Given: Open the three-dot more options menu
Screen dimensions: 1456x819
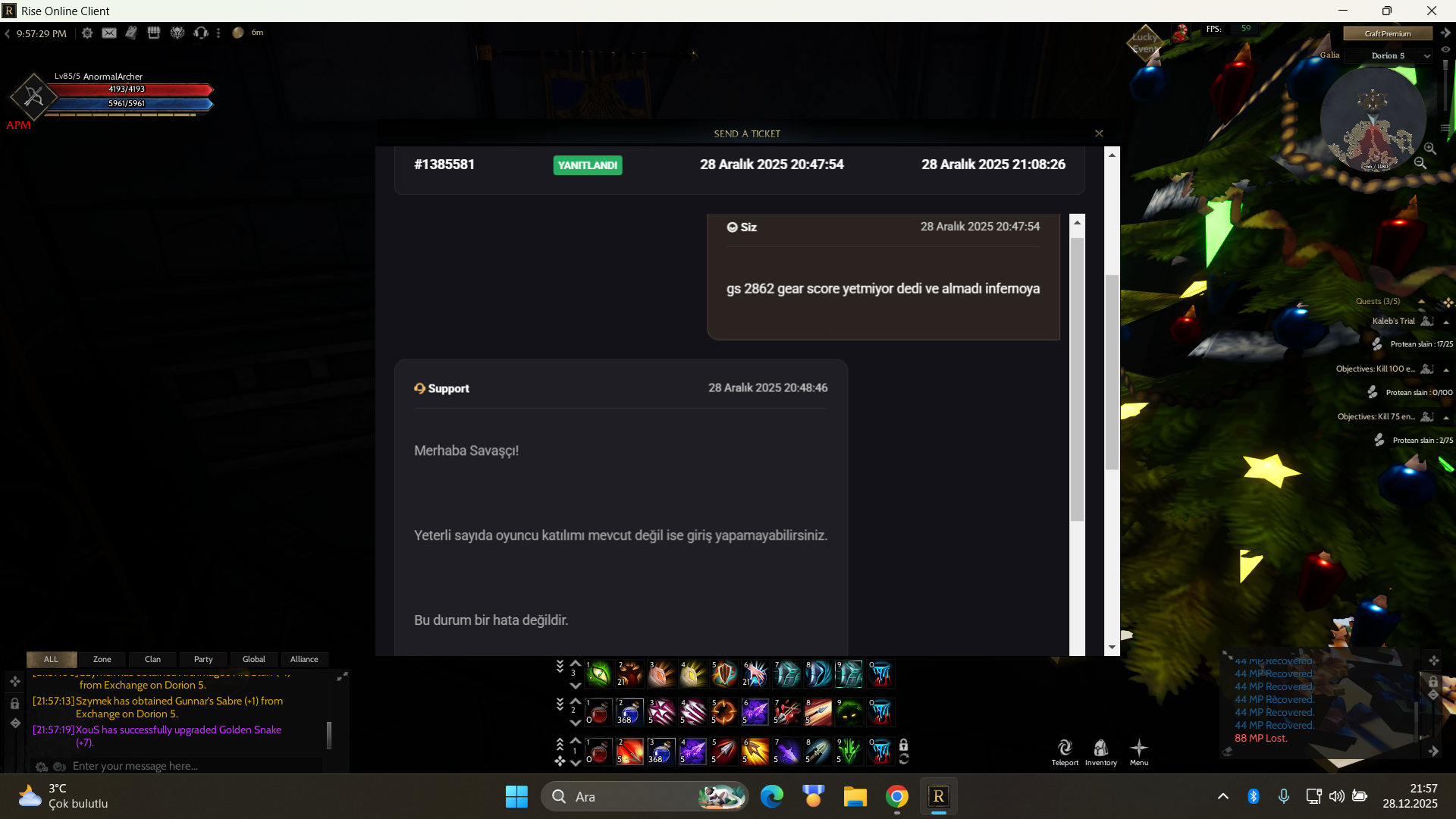Looking at the screenshot, I should coord(218,33).
